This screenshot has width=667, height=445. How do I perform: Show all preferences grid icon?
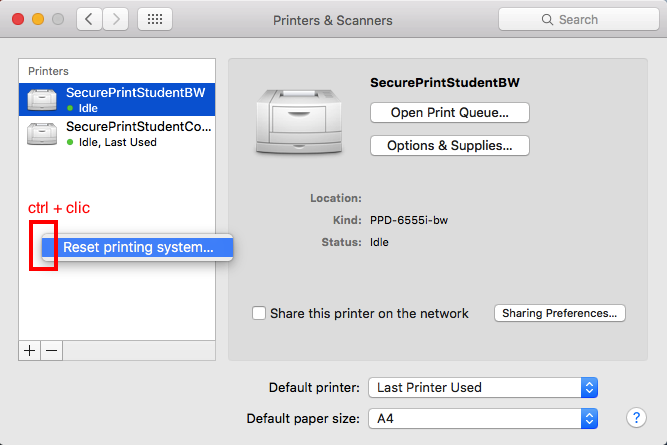pyautogui.click(x=154, y=19)
